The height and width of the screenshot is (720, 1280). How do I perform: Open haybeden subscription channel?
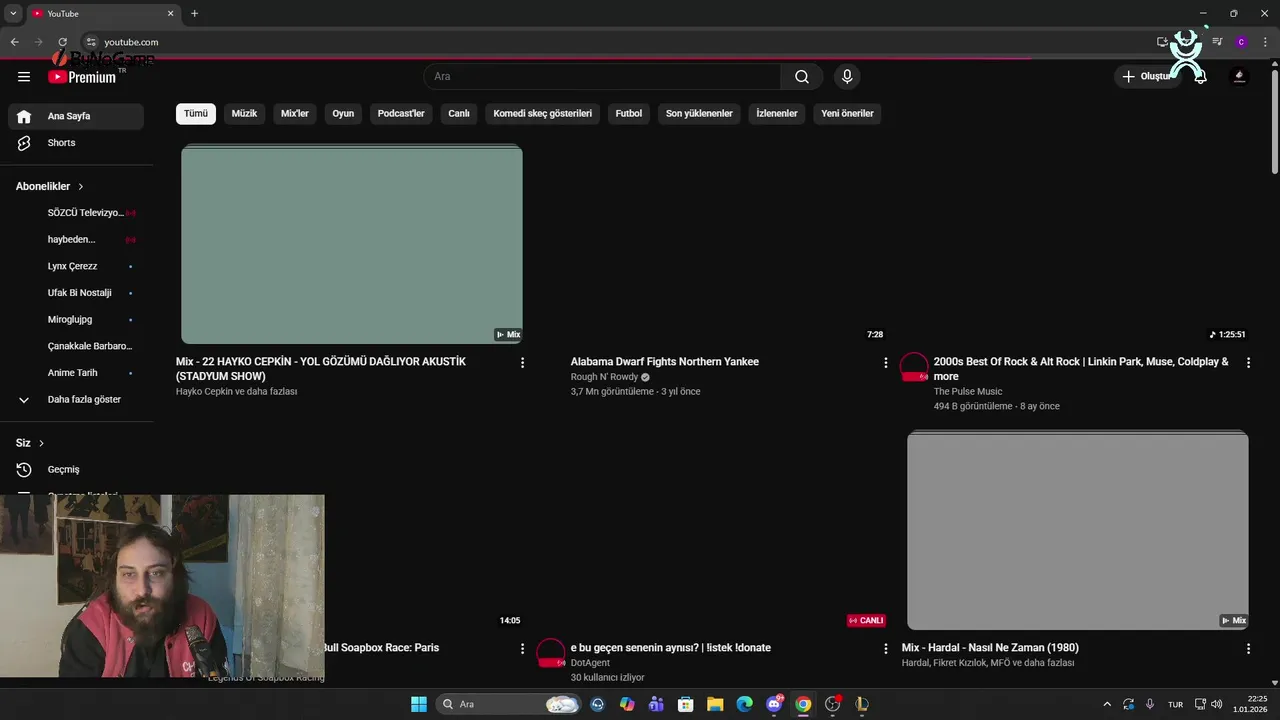pyautogui.click(x=76, y=239)
